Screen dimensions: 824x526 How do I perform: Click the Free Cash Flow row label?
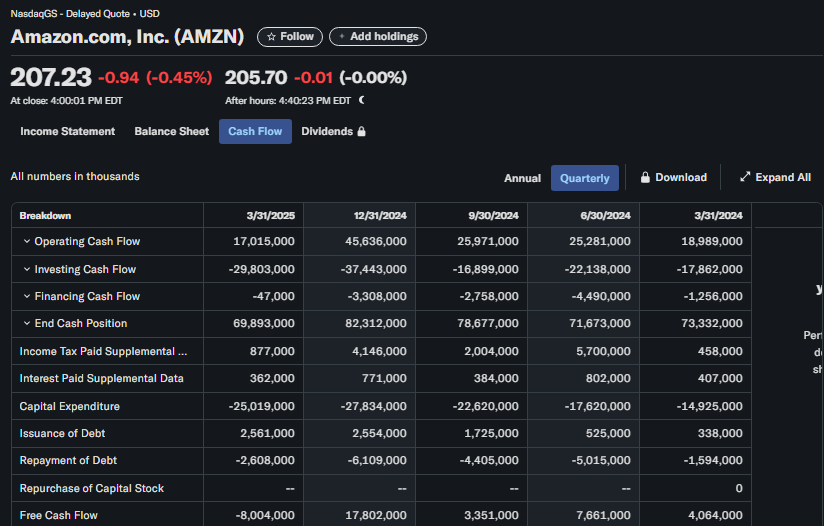click(58, 515)
